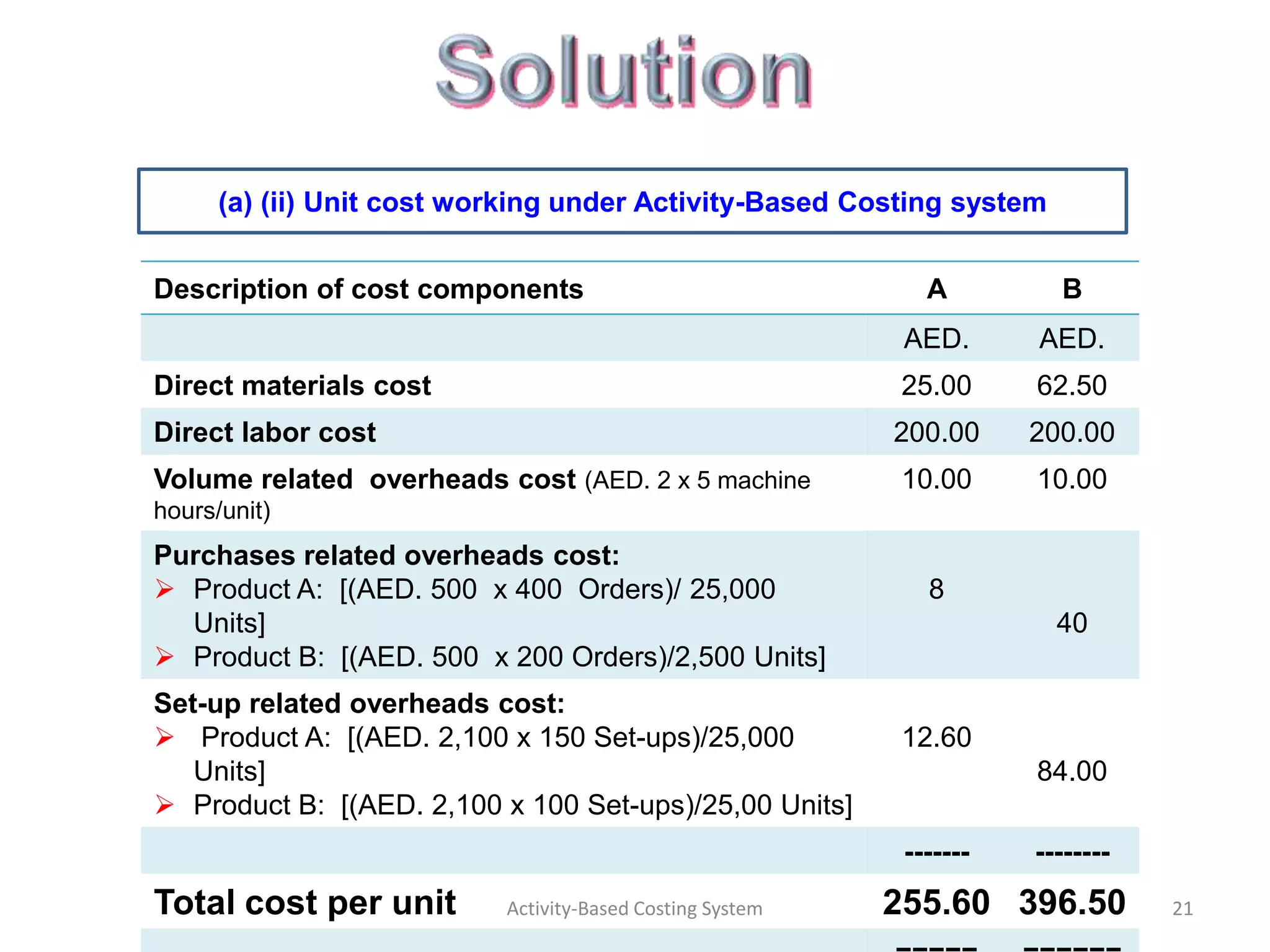The image size is (1270, 952).
Task: Click red arrow bullet beside Purchases Product B
Action: tap(164, 656)
